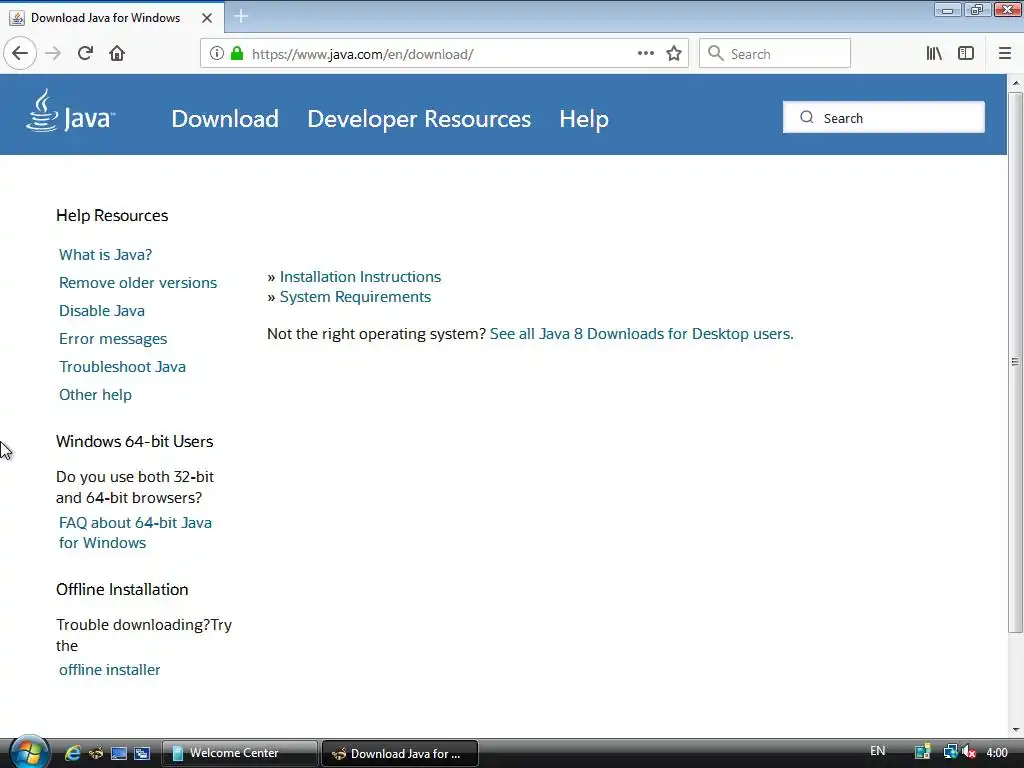Reload the page with the refresh icon
Viewport: 1024px width, 768px height.
[x=85, y=54]
